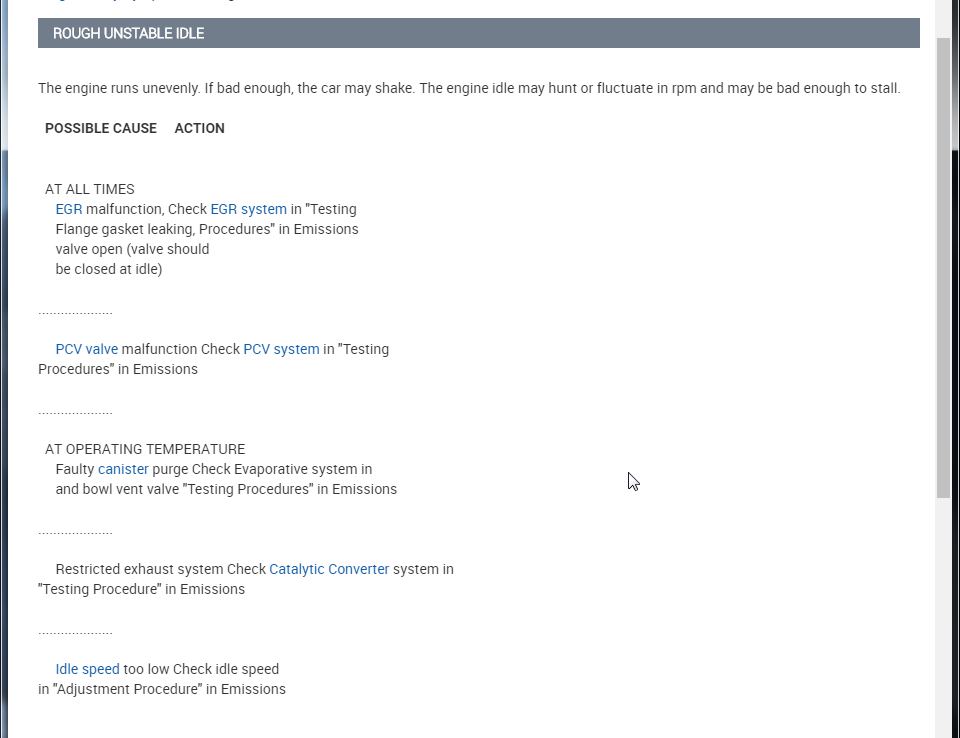This screenshot has width=960, height=738.
Task: Follow the Idle speed link
Action: [87, 669]
